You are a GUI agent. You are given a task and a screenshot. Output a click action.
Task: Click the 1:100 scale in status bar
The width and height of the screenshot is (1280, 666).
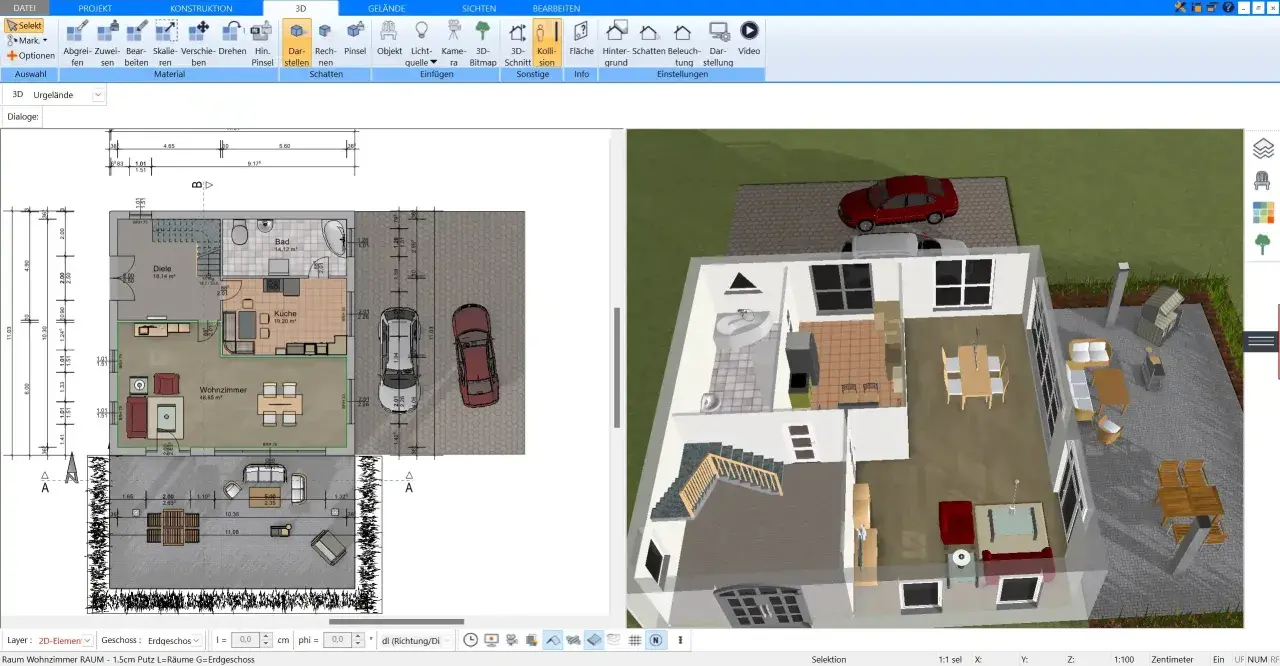tap(1125, 659)
